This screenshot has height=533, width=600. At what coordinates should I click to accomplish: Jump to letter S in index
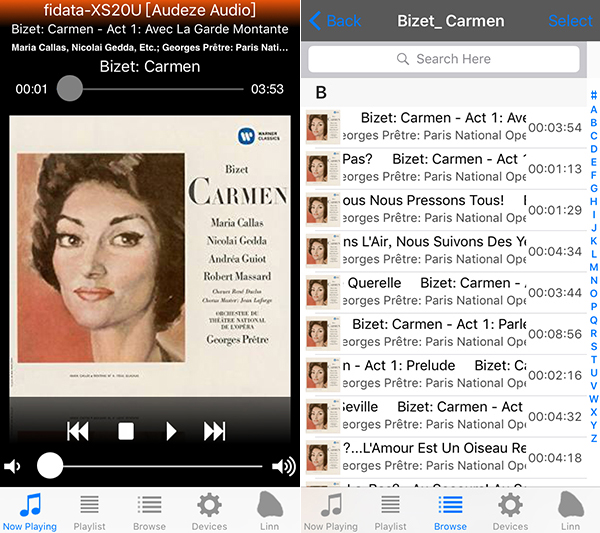tap(593, 346)
